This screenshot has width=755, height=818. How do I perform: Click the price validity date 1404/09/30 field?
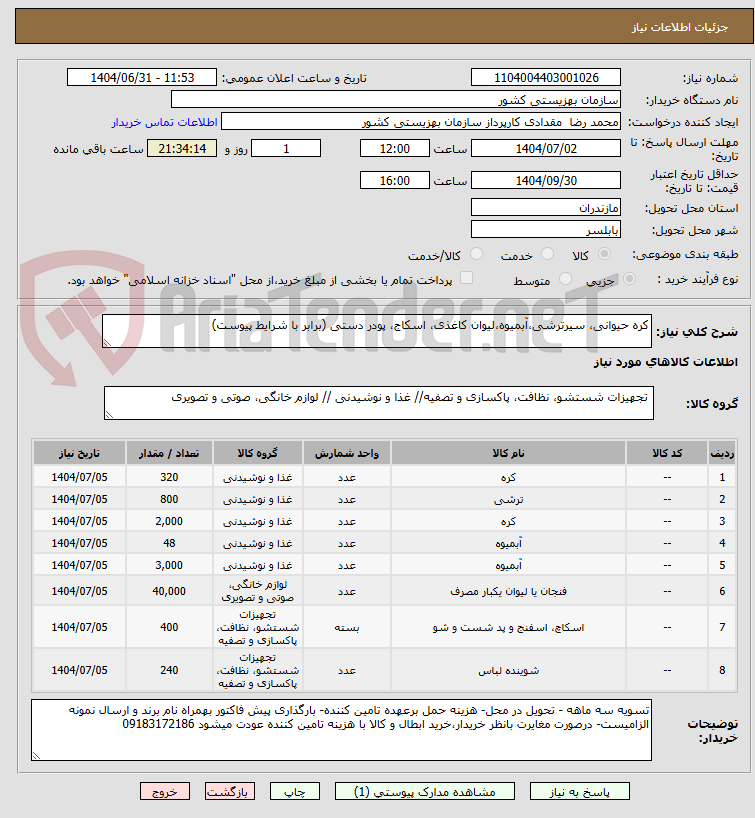[546, 181]
